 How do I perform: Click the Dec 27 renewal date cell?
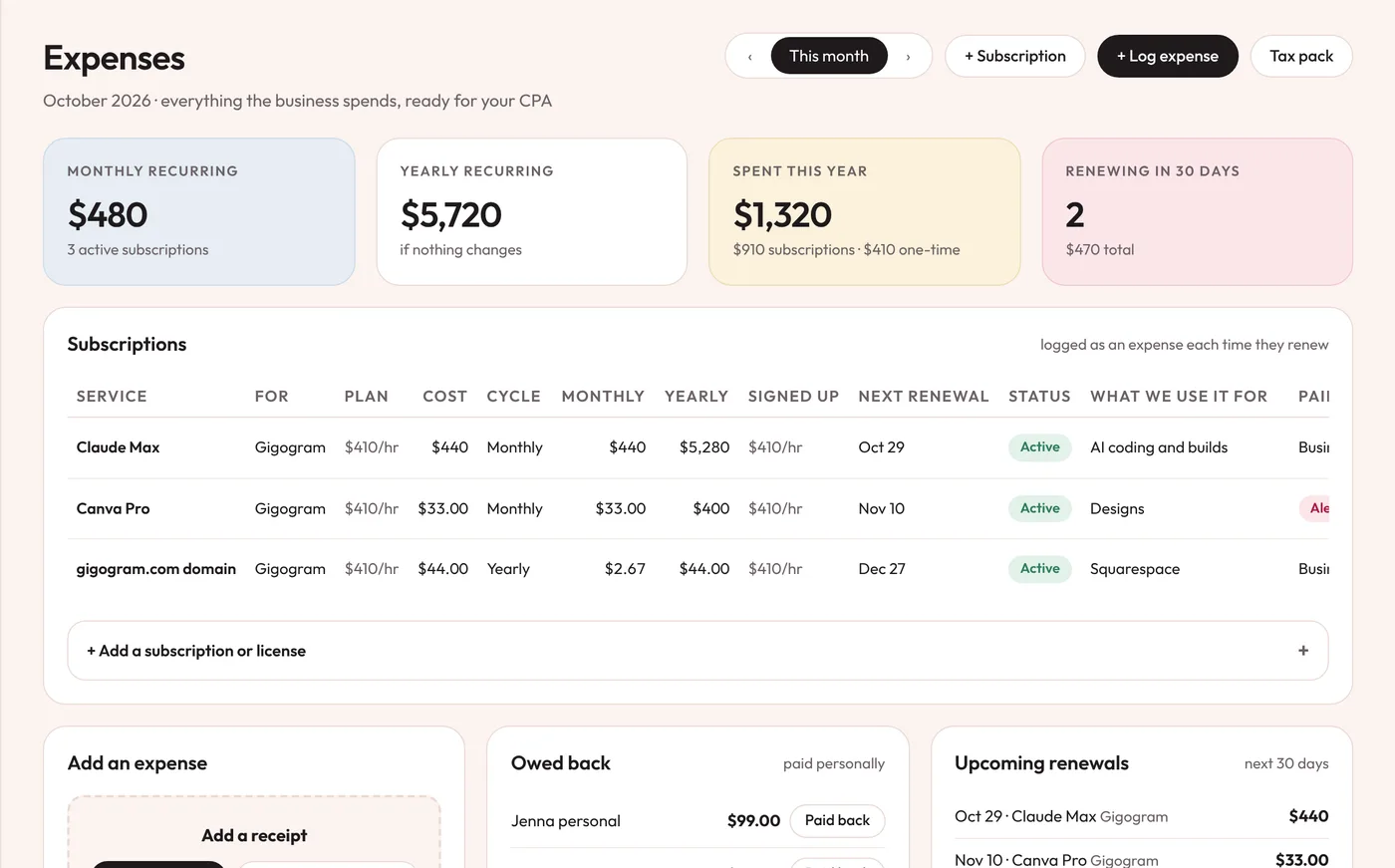pyautogui.click(x=882, y=569)
